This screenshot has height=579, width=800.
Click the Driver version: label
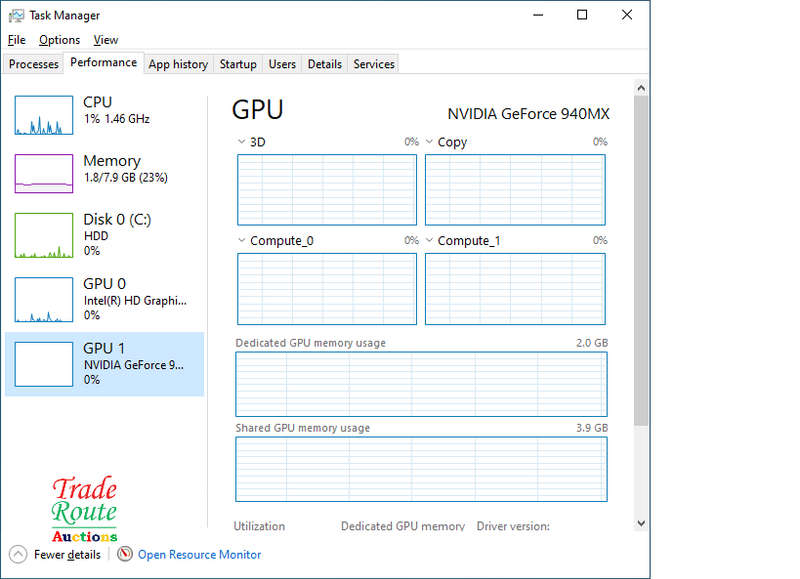(513, 526)
